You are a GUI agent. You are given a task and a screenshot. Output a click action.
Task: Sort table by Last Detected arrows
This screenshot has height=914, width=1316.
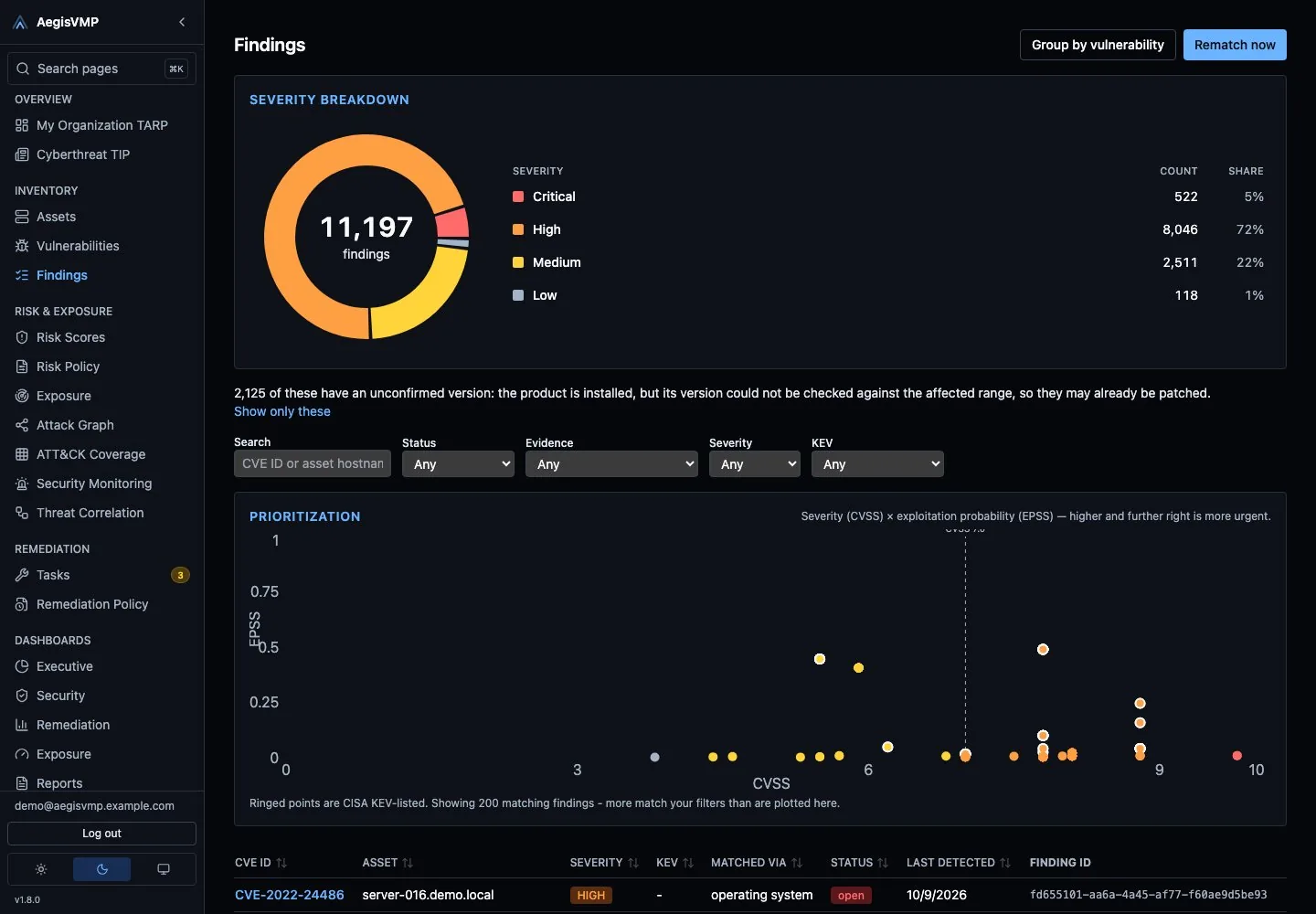1005,863
